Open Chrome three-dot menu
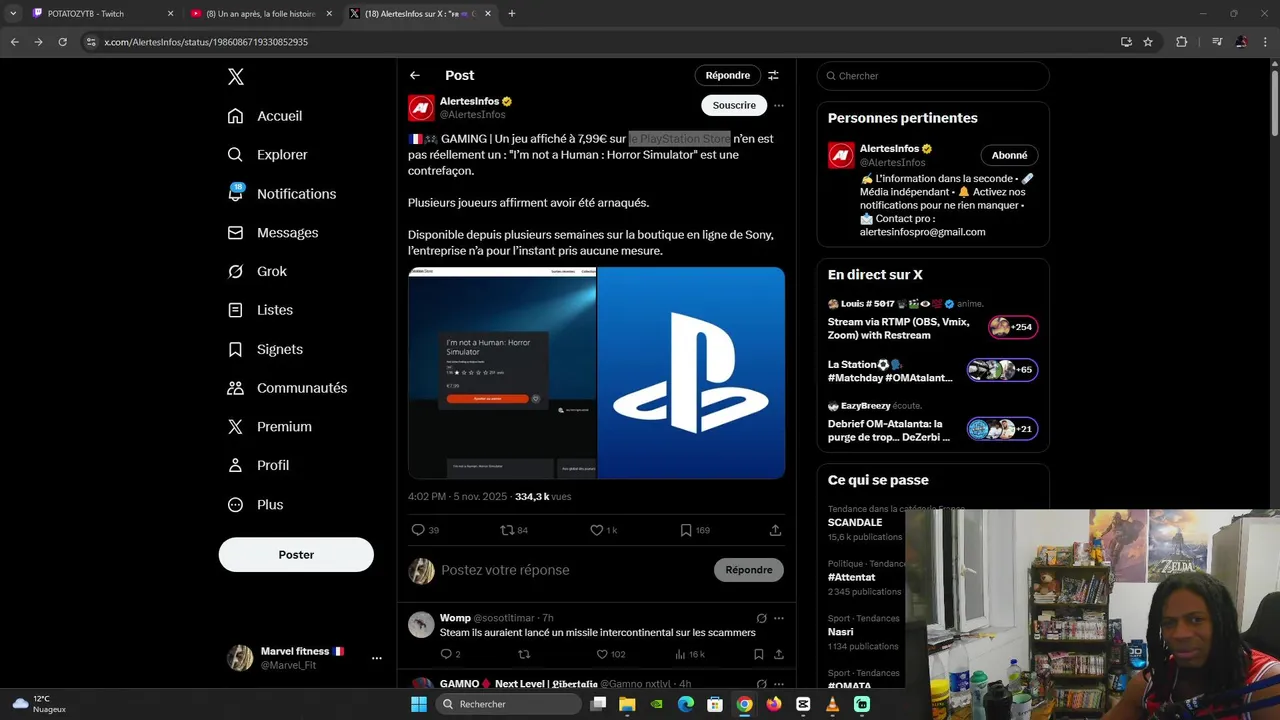 1265,42
